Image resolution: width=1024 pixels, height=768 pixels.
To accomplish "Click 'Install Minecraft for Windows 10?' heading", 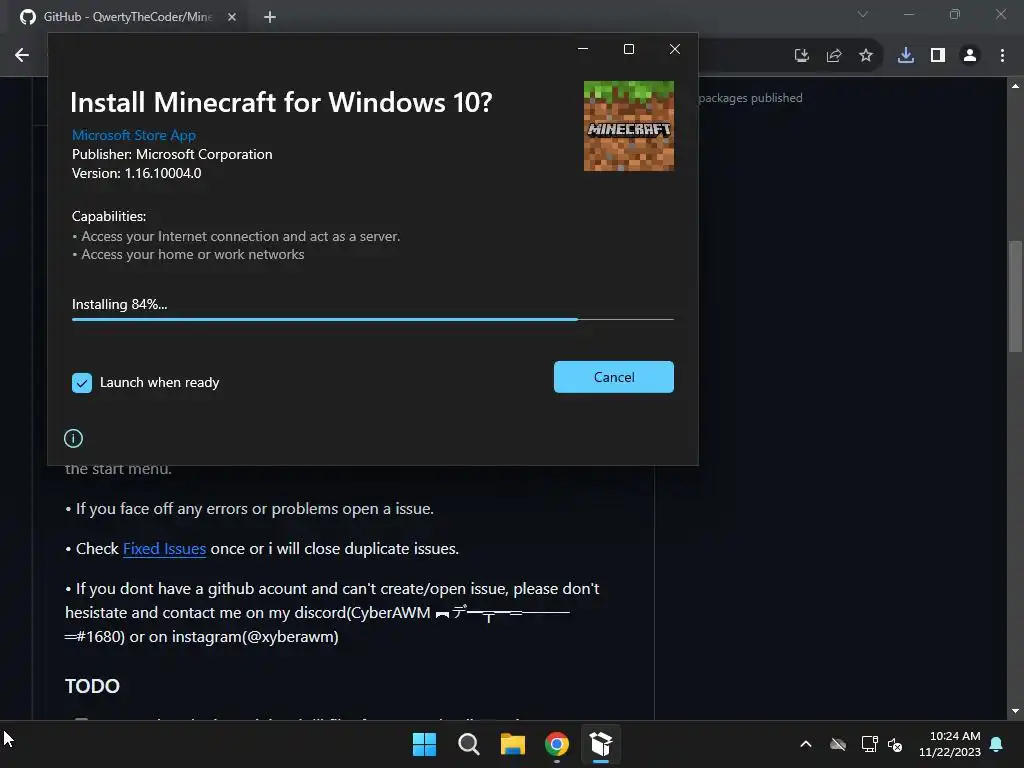I will (x=281, y=103).
